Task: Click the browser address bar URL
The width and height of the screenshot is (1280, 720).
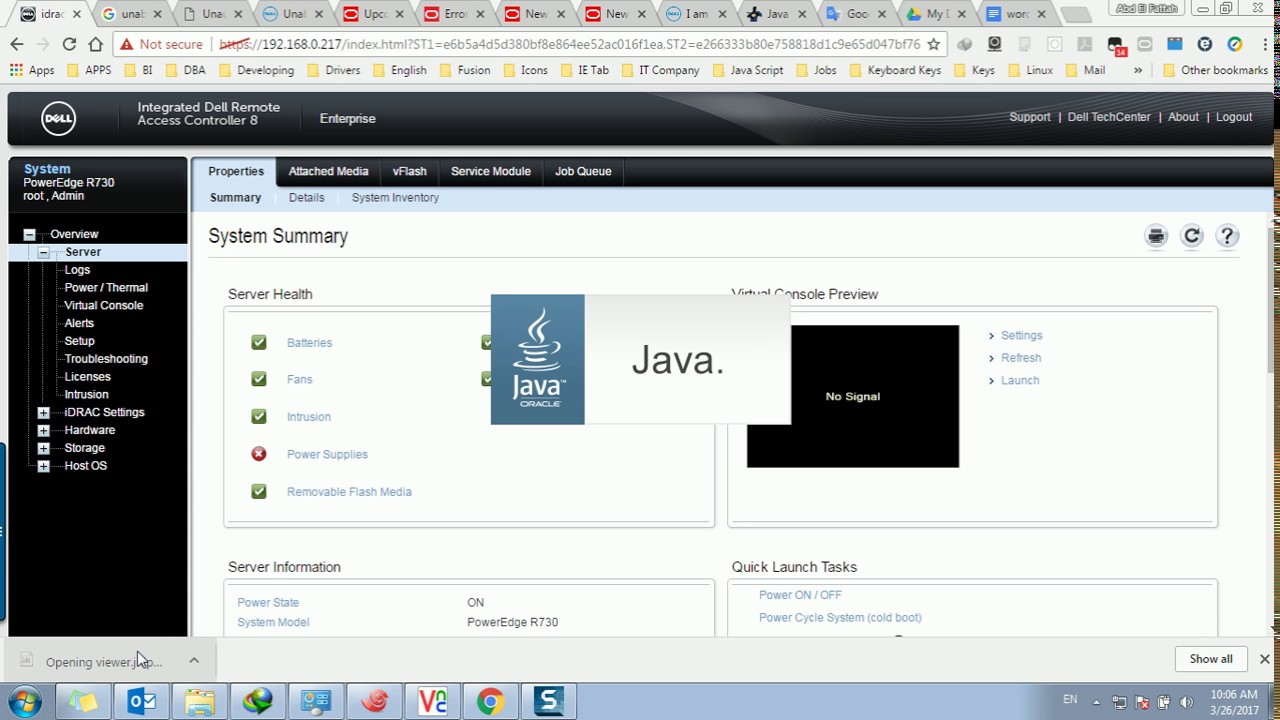Action: (x=570, y=44)
